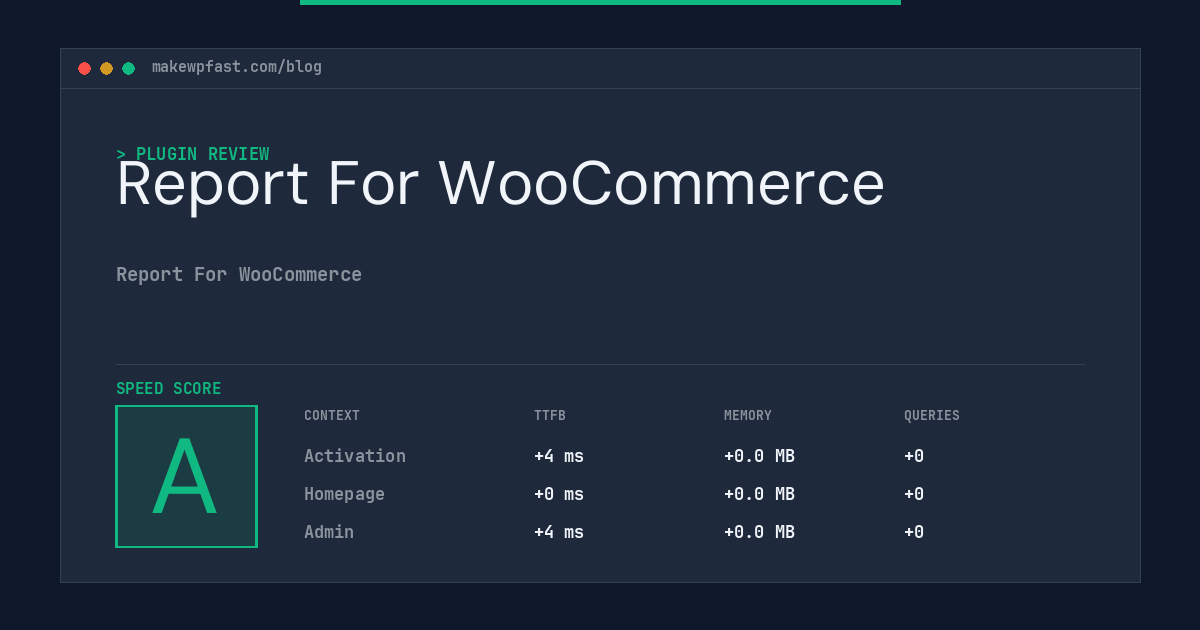The width and height of the screenshot is (1200, 630).
Task: Click the 'MEMORY' column header
Action: [x=748, y=416]
